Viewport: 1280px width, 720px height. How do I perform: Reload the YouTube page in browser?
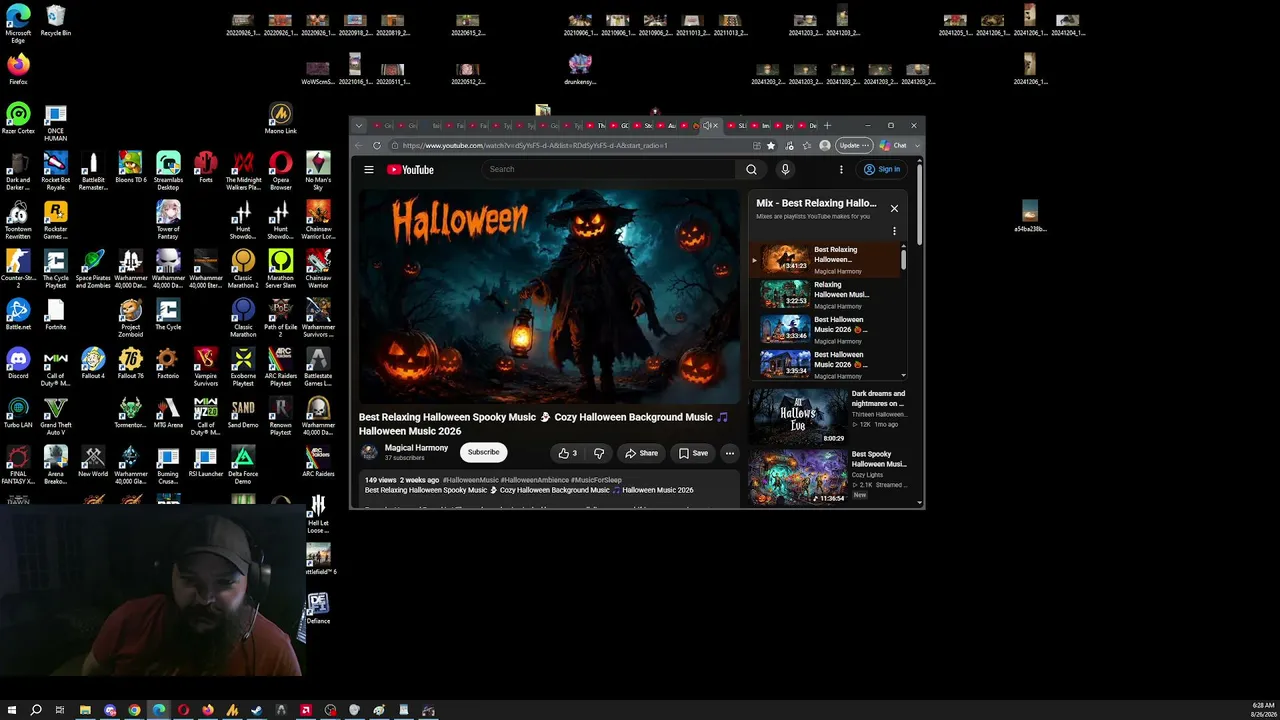point(377,146)
